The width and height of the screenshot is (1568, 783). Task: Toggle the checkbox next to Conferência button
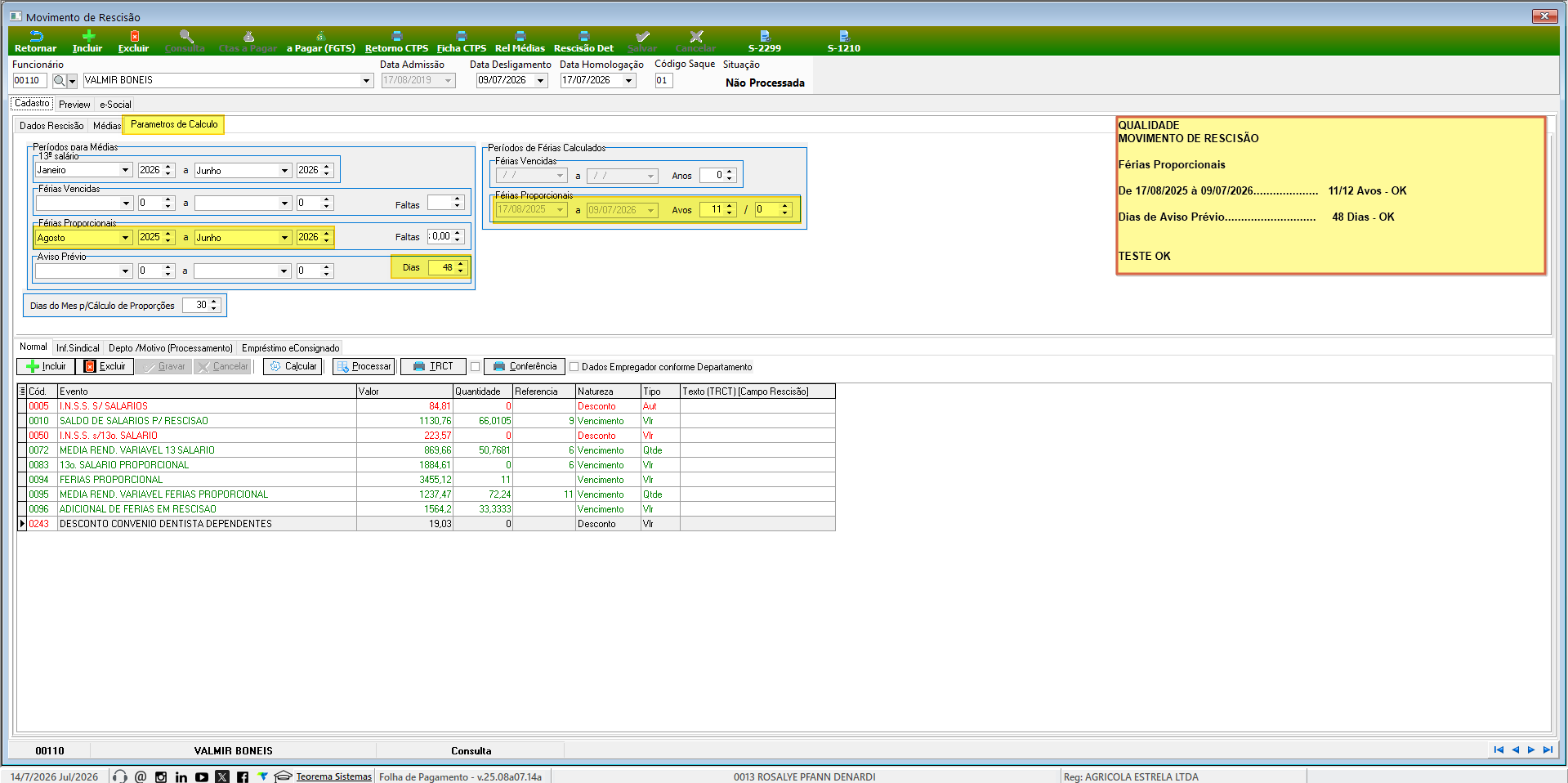(x=475, y=367)
